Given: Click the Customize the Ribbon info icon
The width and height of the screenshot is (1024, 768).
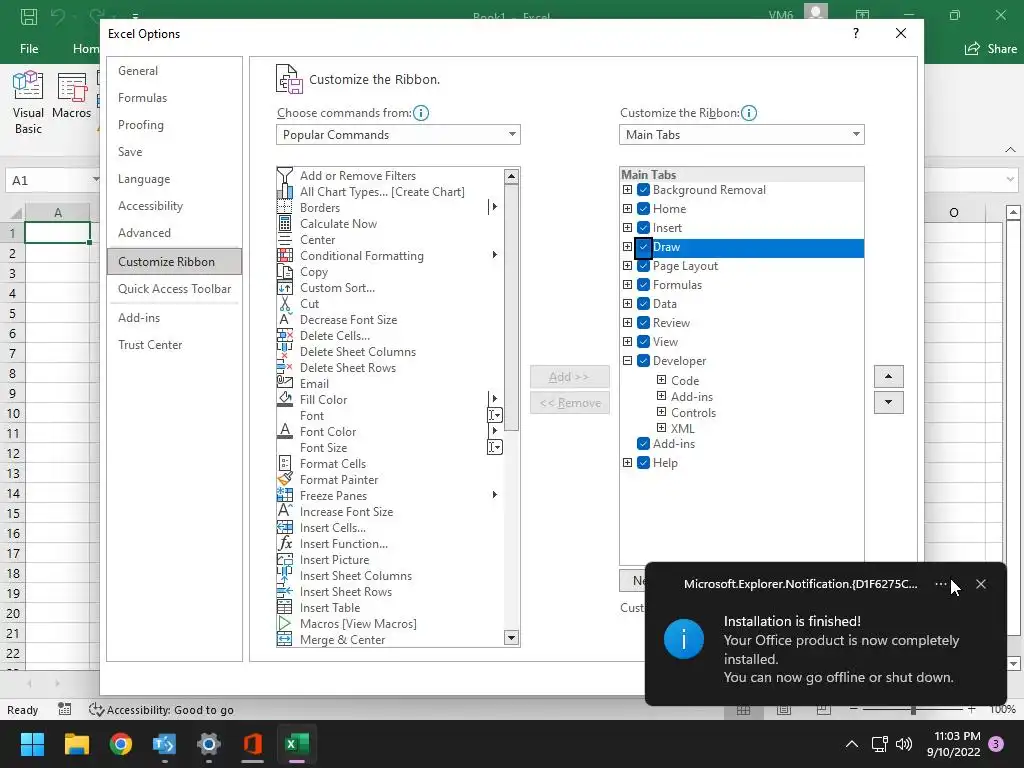Looking at the screenshot, I should click(x=749, y=113).
